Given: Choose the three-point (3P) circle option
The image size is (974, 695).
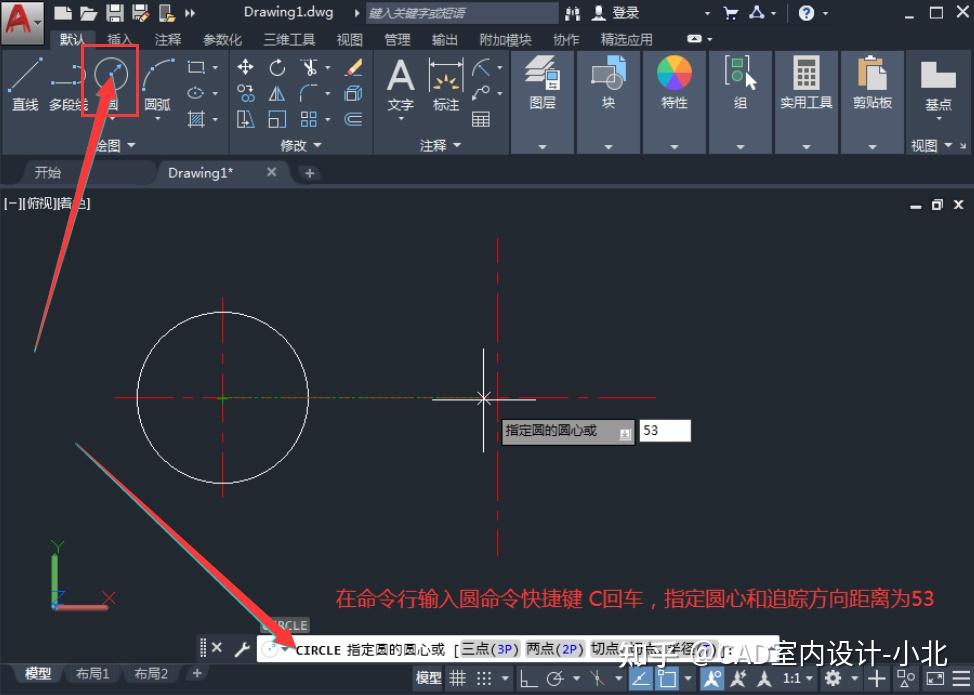Looking at the screenshot, I should (491, 650).
